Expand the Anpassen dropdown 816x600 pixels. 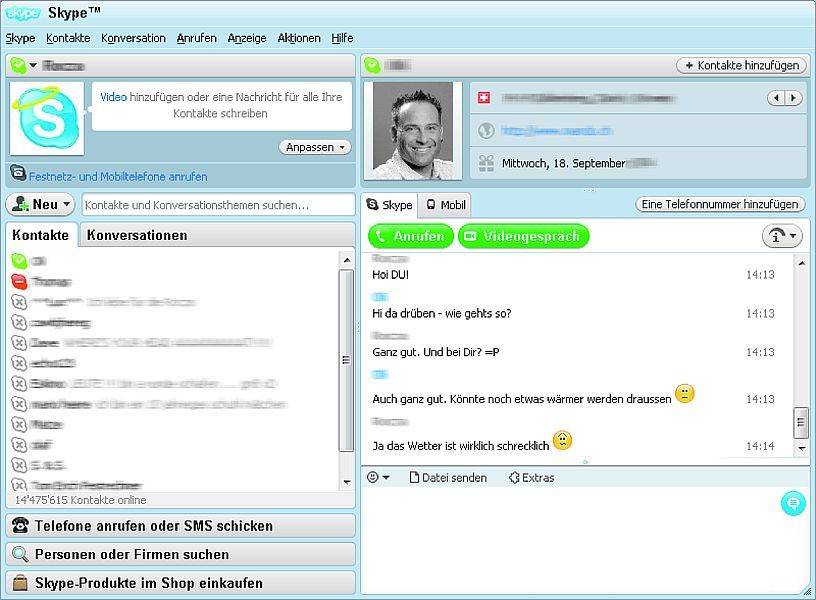pyautogui.click(x=315, y=147)
